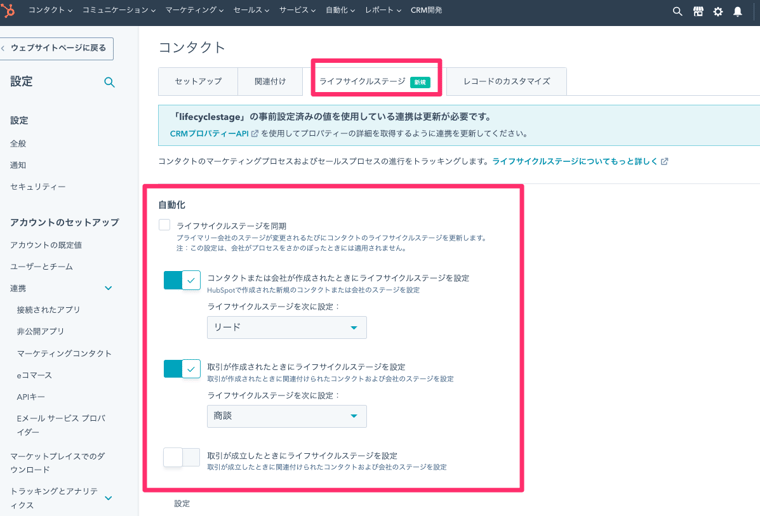
Task: Open the リード lifecycle stage dropdown
Action: coord(286,328)
